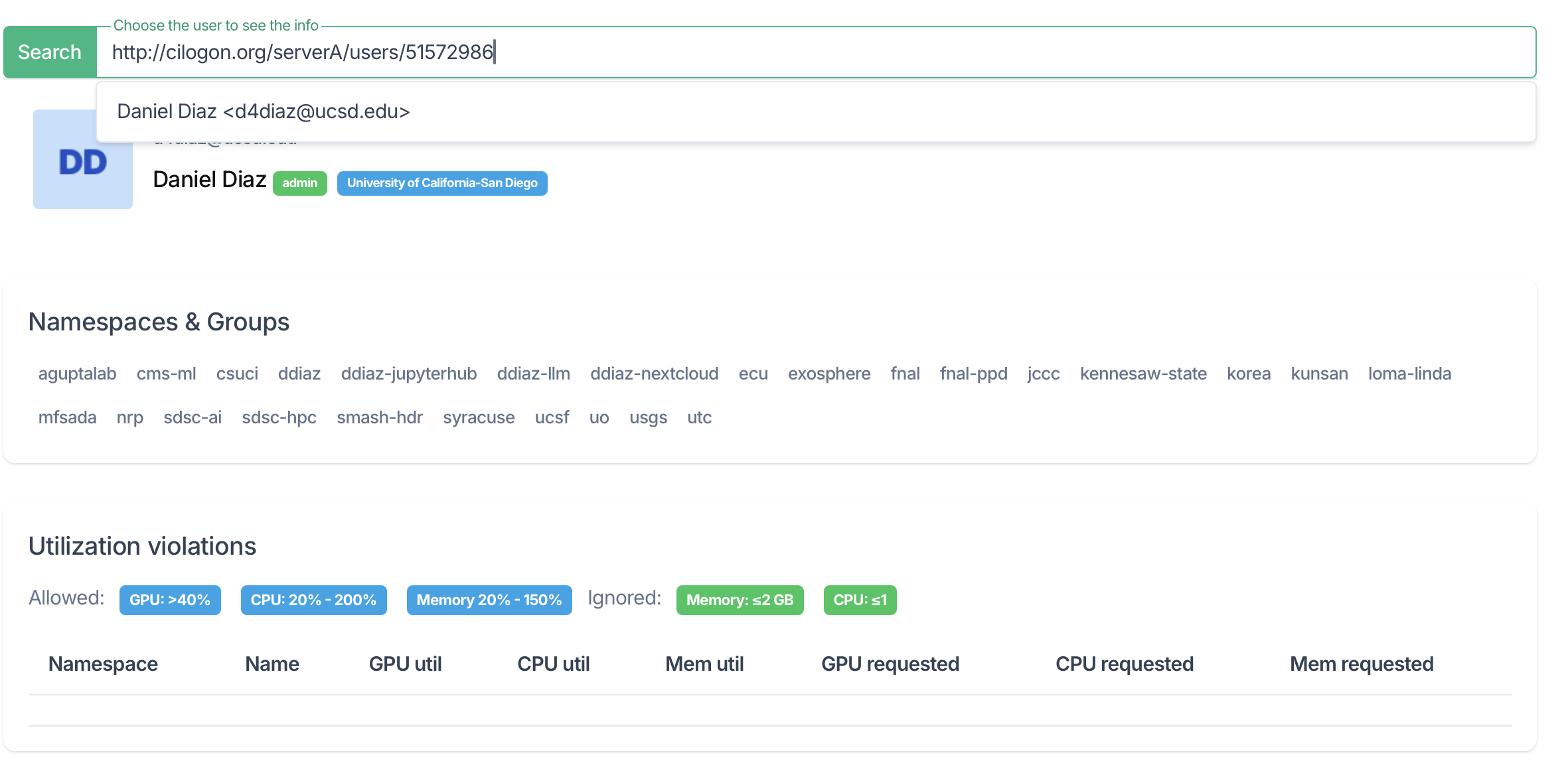Click the Namespaces & Groups heading
This screenshot has height=779, width=1568.
tap(159, 322)
